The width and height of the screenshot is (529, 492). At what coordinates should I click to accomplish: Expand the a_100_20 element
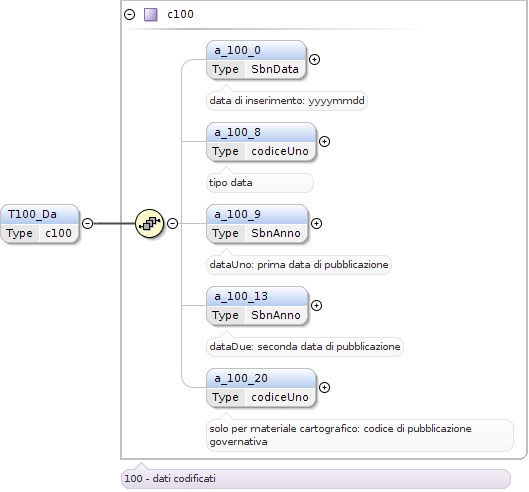pos(324,387)
